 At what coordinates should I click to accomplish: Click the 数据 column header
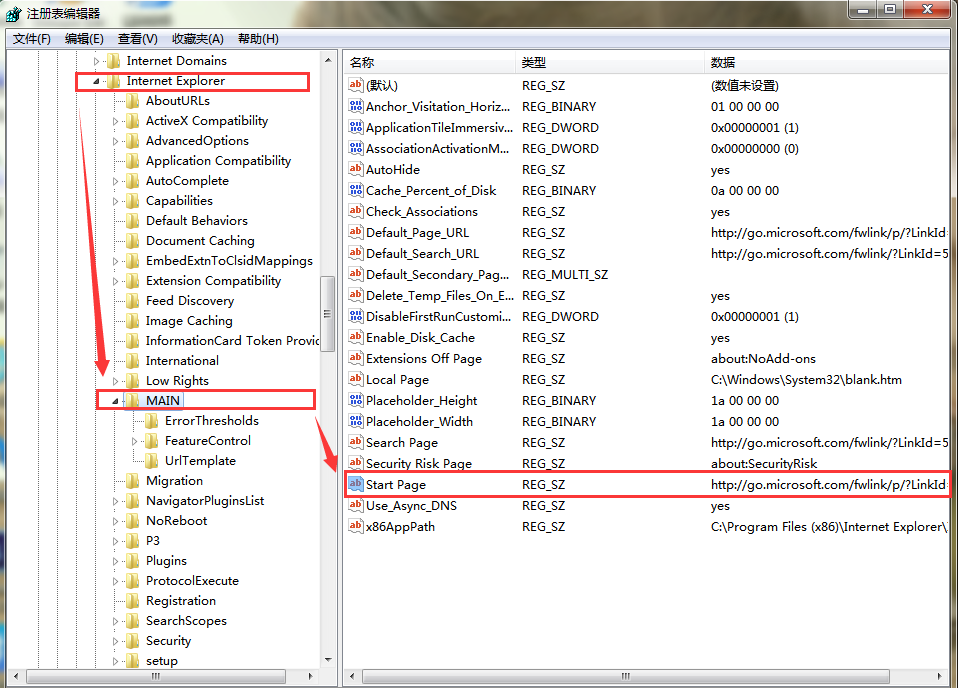[x=827, y=62]
